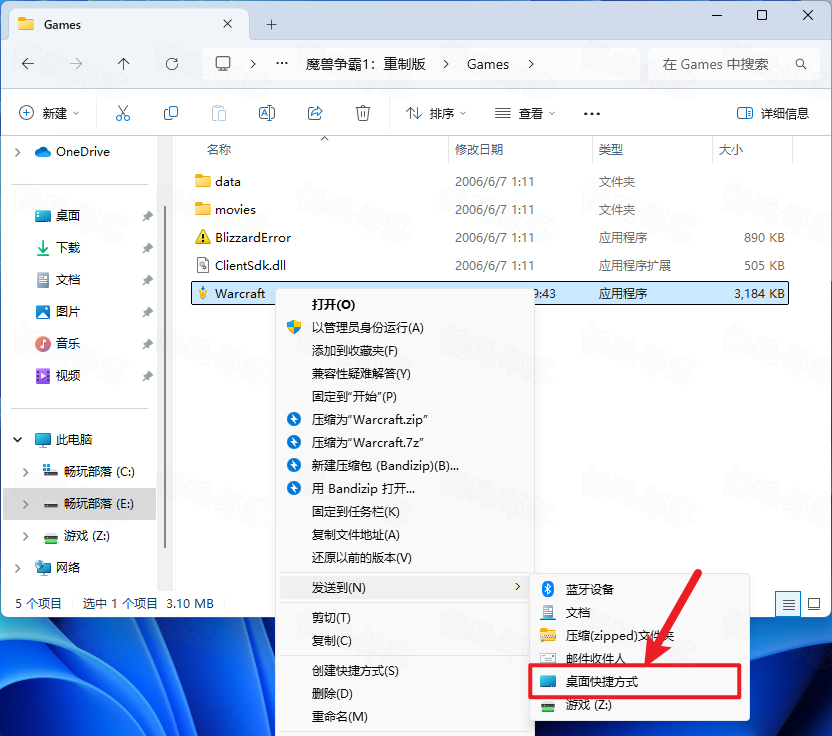Click the Rename icon in toolbar
This screenshot has width=832, height=736.
[x=267, y=113]
